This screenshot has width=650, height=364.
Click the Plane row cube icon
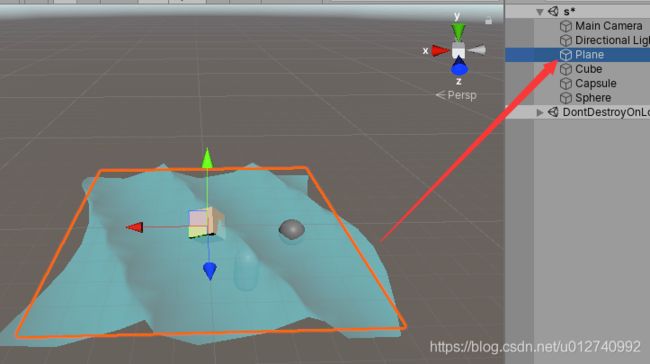(566, 55)
